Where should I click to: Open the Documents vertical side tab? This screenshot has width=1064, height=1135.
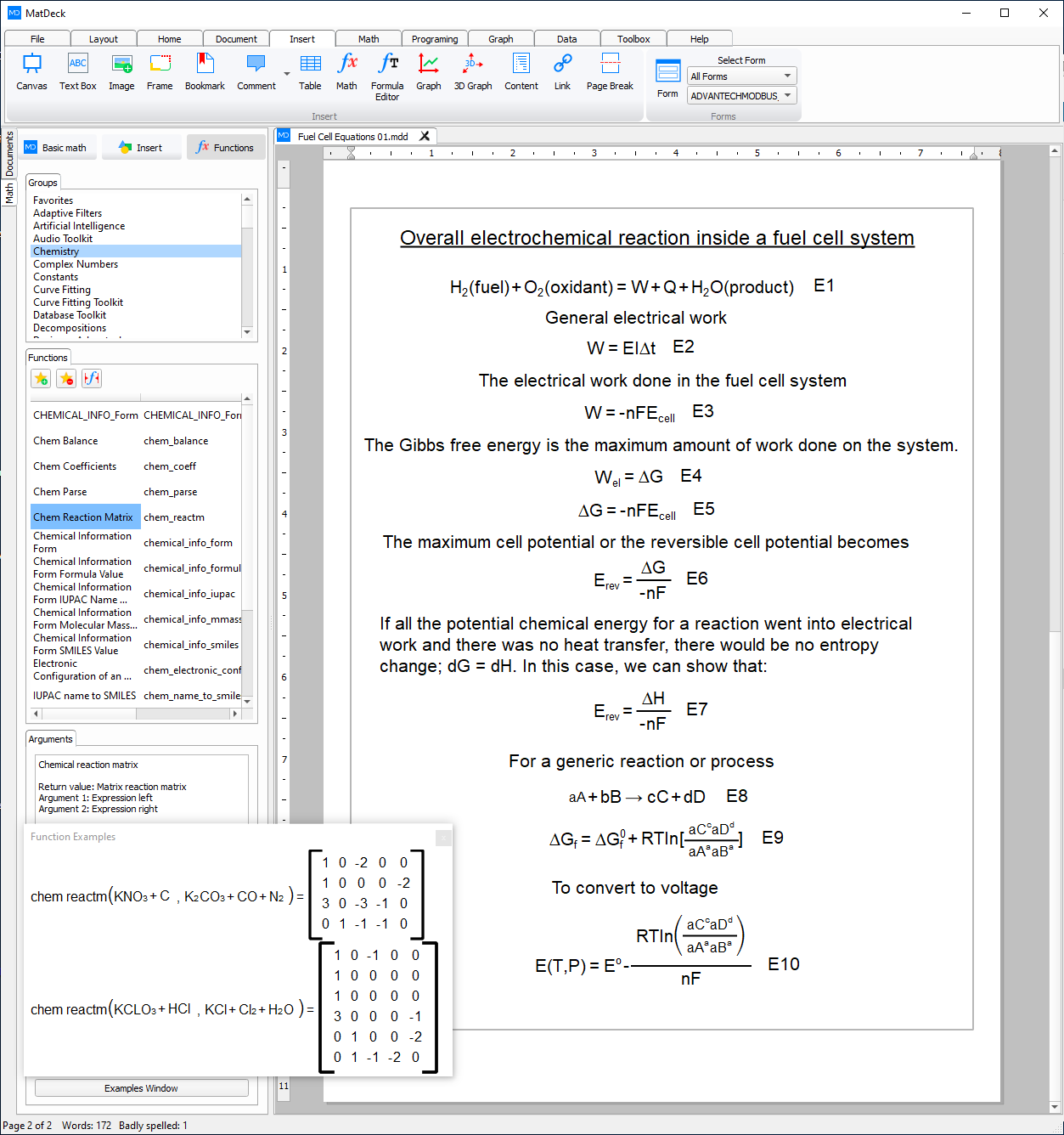click(9, 153)
